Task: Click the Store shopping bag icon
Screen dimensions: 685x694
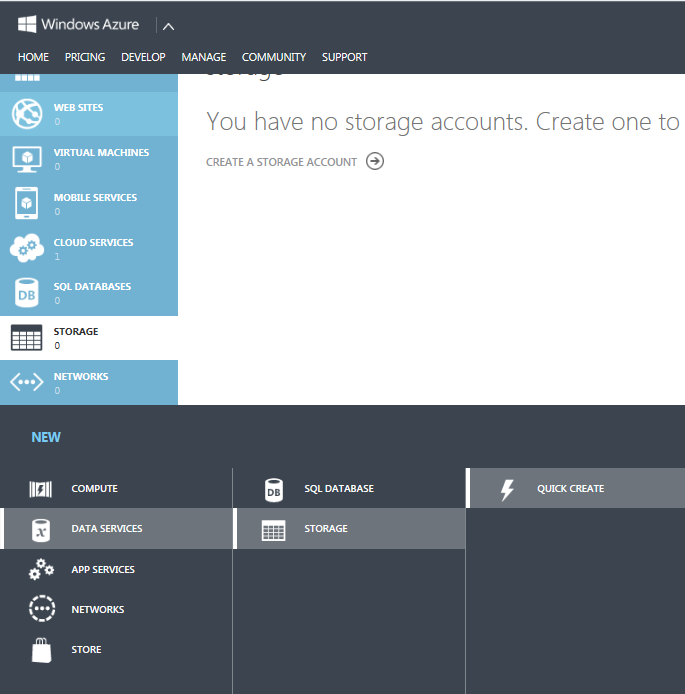Action: pos(41,650)
